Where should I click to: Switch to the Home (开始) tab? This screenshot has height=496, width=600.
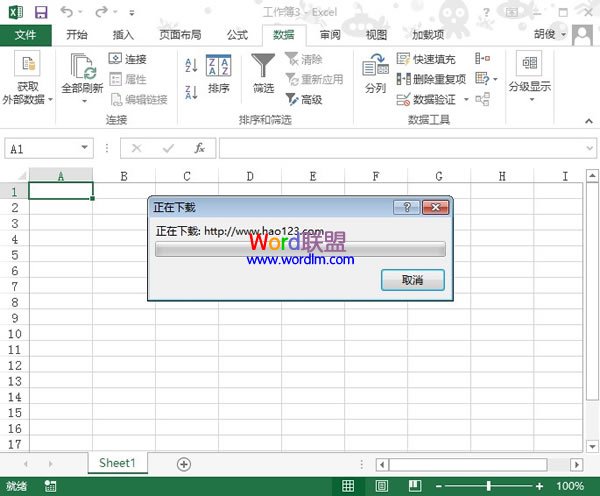point(77,35)
